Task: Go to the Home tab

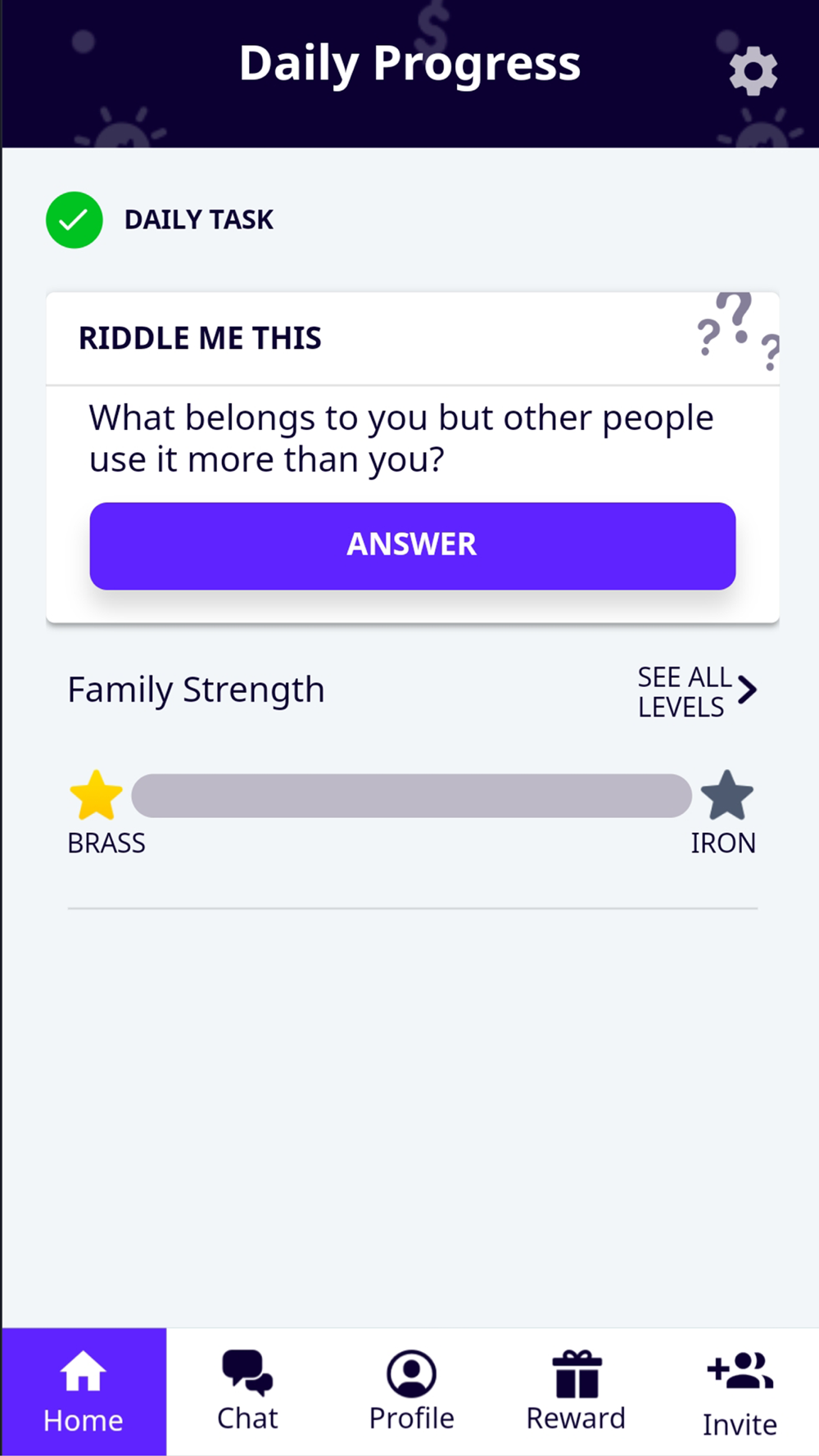Action: (x=84, y=1391)
